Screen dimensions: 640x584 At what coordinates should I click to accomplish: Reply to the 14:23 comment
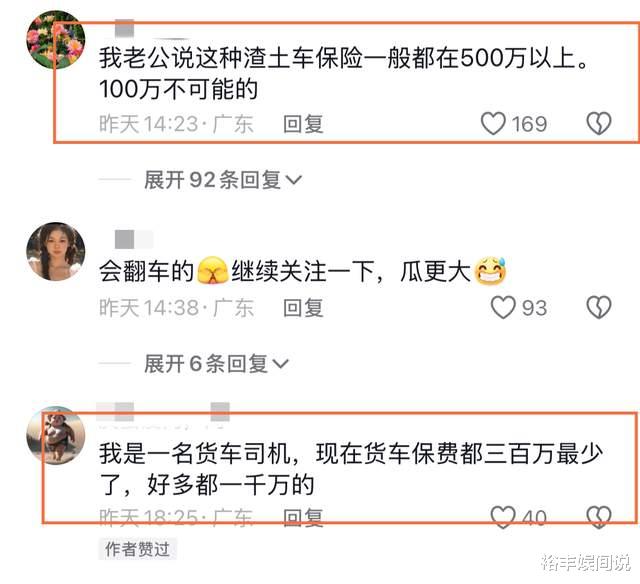(x=303, y=124)
